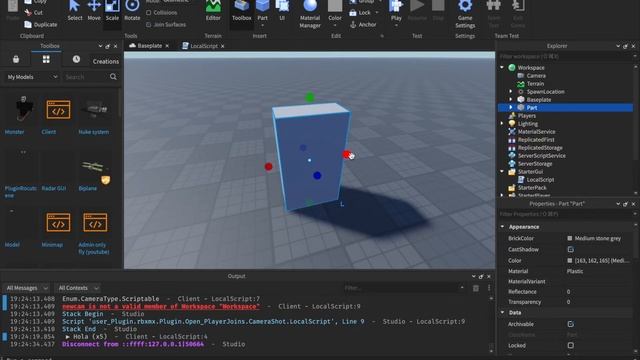Select the Client script thumbnail
The image size is (640, 360).
(58, 110)
